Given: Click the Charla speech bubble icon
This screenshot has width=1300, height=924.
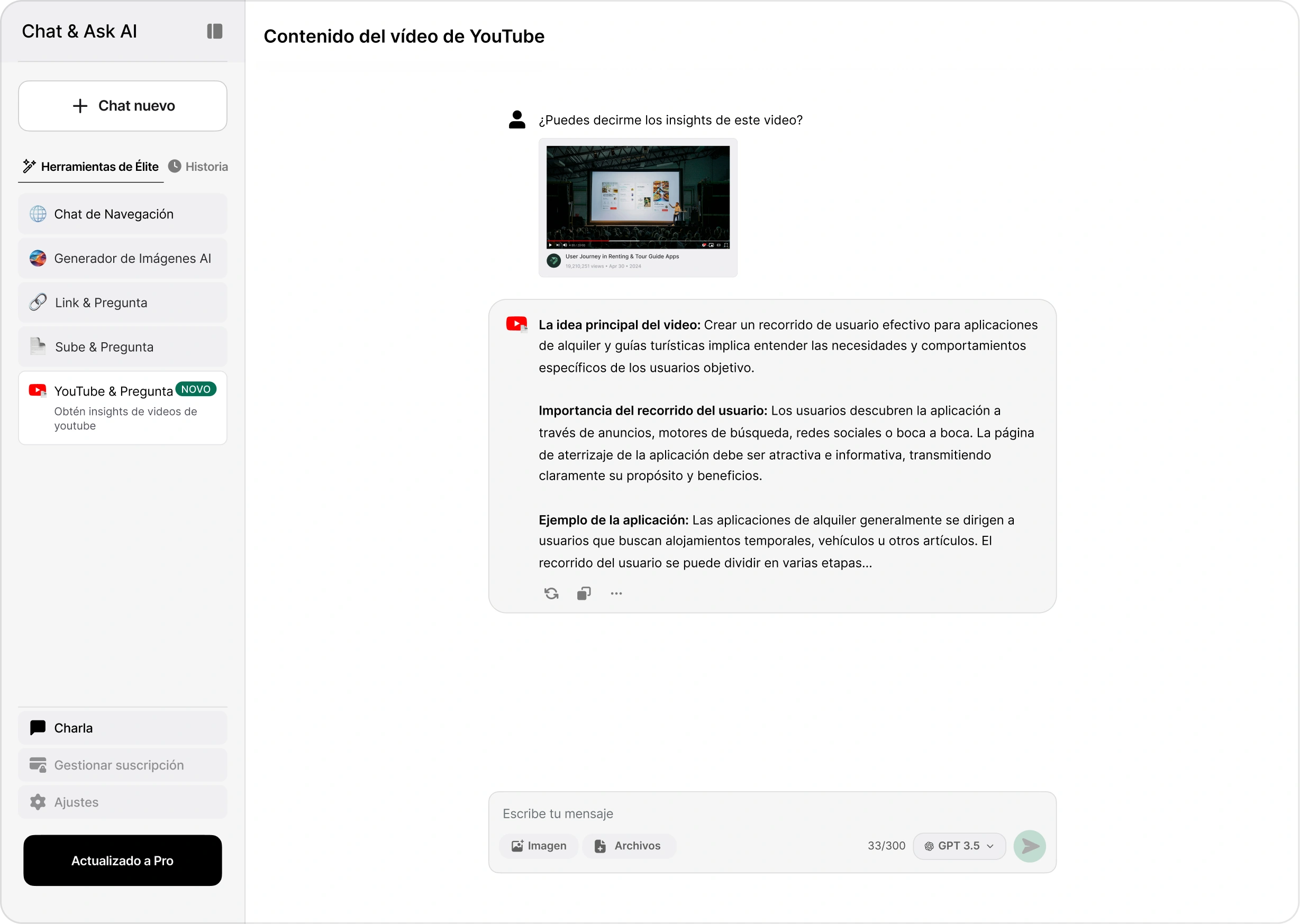Looking at the screenshot, I should pyautogui.click(x=38, y=728).
